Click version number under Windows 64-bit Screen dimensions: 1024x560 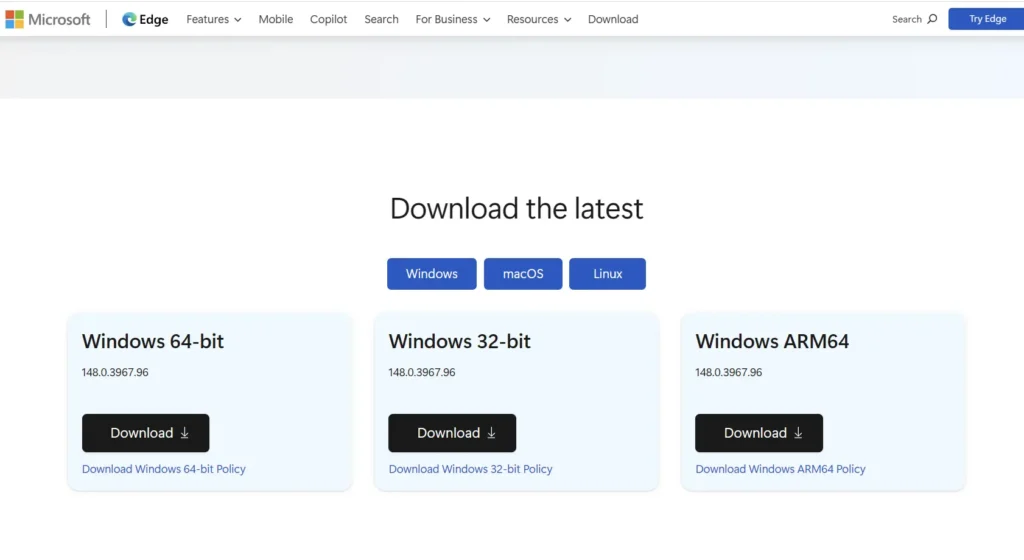pos(115,372)
